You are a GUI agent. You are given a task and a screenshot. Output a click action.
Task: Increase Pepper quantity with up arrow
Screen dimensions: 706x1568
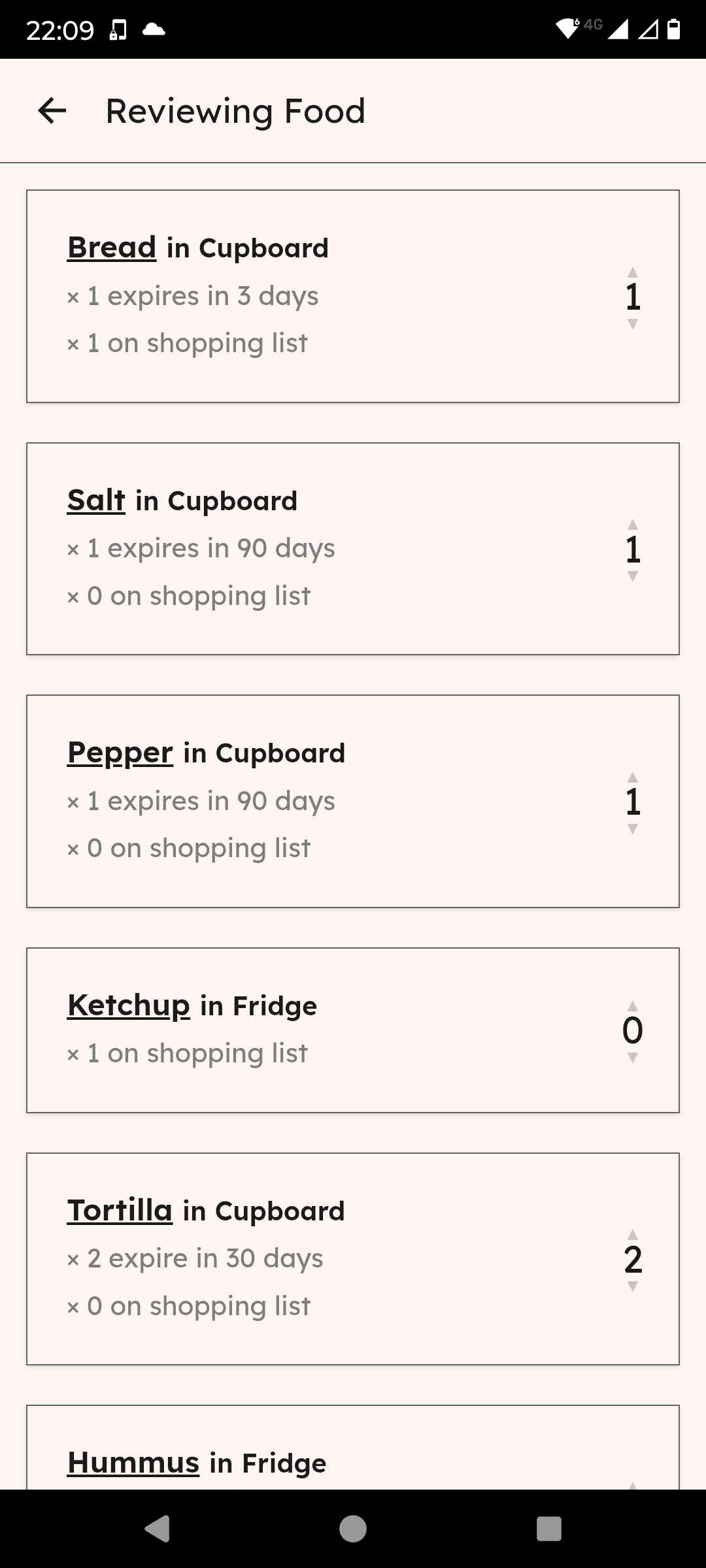click(x=632, y=777)
